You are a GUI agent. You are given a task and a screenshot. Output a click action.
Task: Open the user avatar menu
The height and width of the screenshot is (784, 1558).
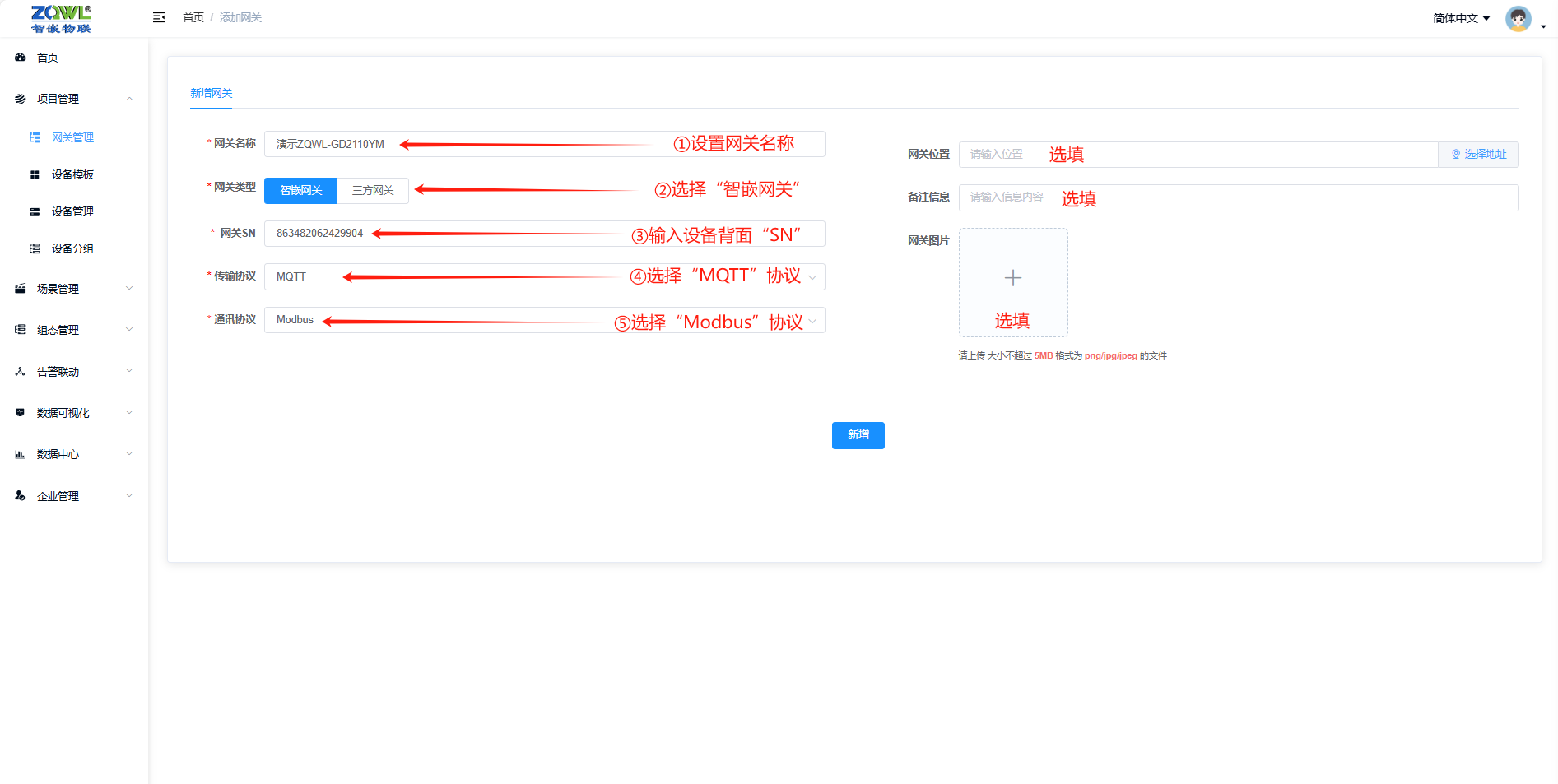click(x=1518, y=18)
